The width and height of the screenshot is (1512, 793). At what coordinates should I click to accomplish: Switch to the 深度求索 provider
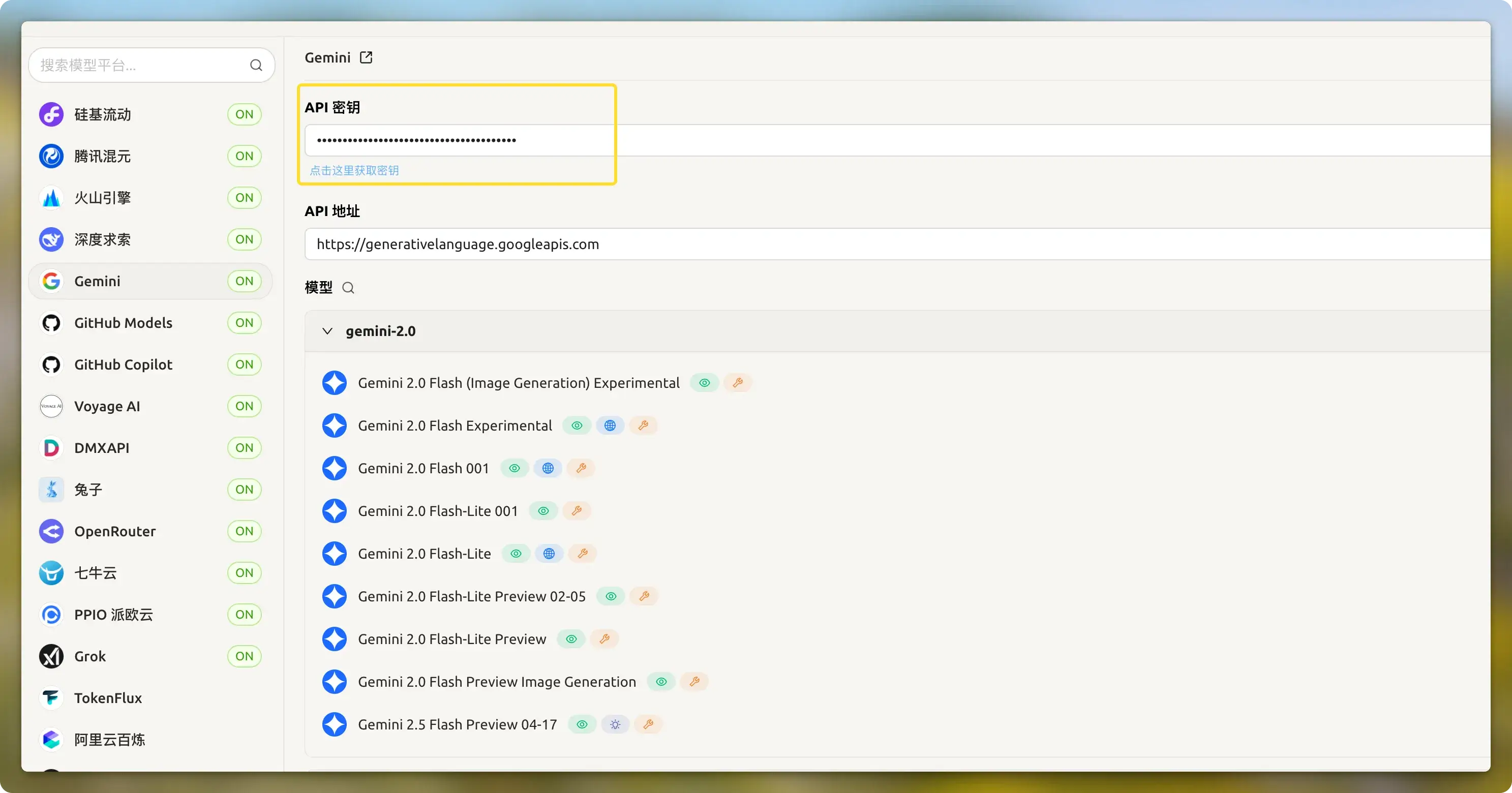[102, 239]
